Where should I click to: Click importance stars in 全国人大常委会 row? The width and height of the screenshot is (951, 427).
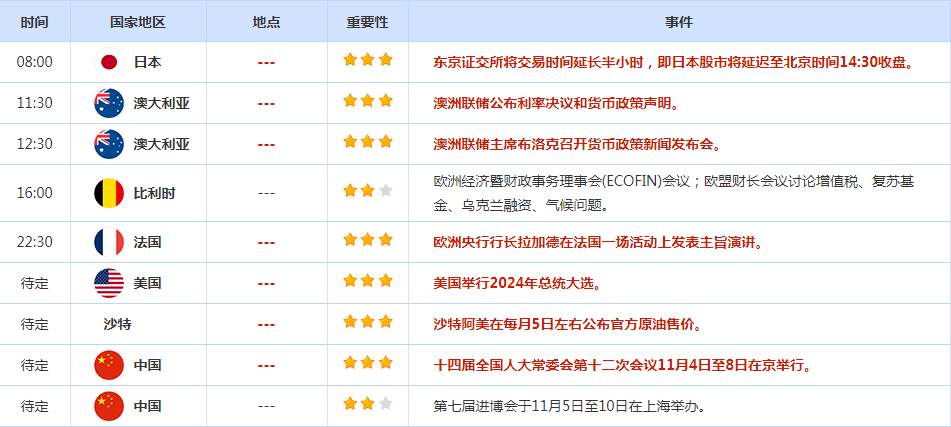coord(368,363)
